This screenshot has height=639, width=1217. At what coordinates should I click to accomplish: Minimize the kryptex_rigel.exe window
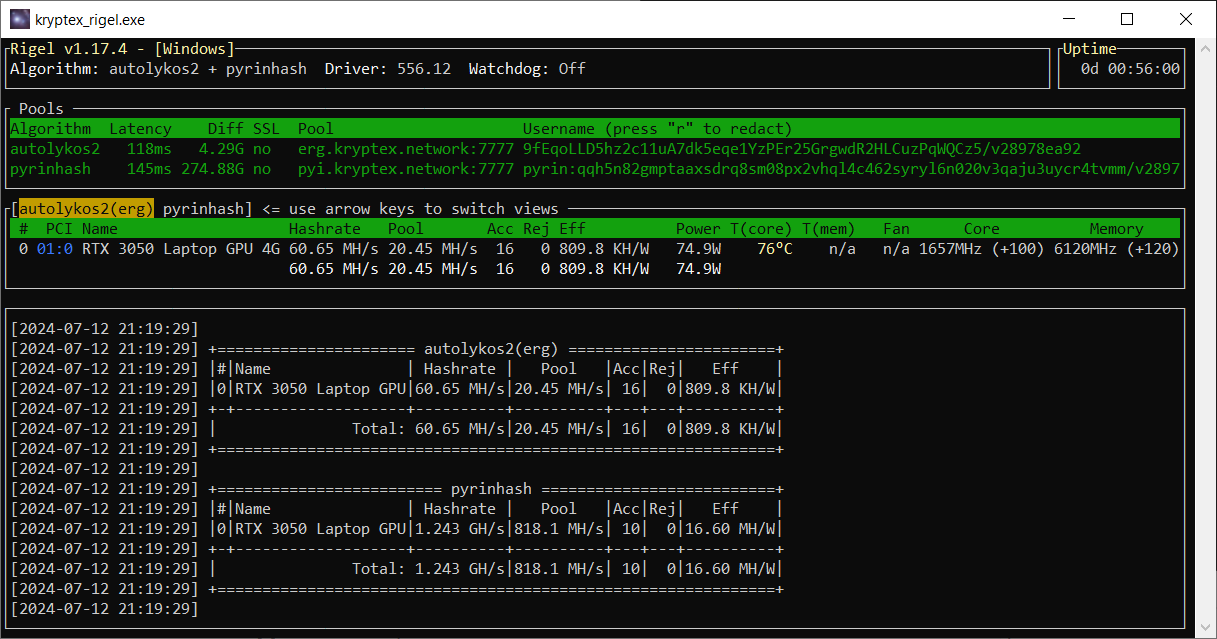1068,19
